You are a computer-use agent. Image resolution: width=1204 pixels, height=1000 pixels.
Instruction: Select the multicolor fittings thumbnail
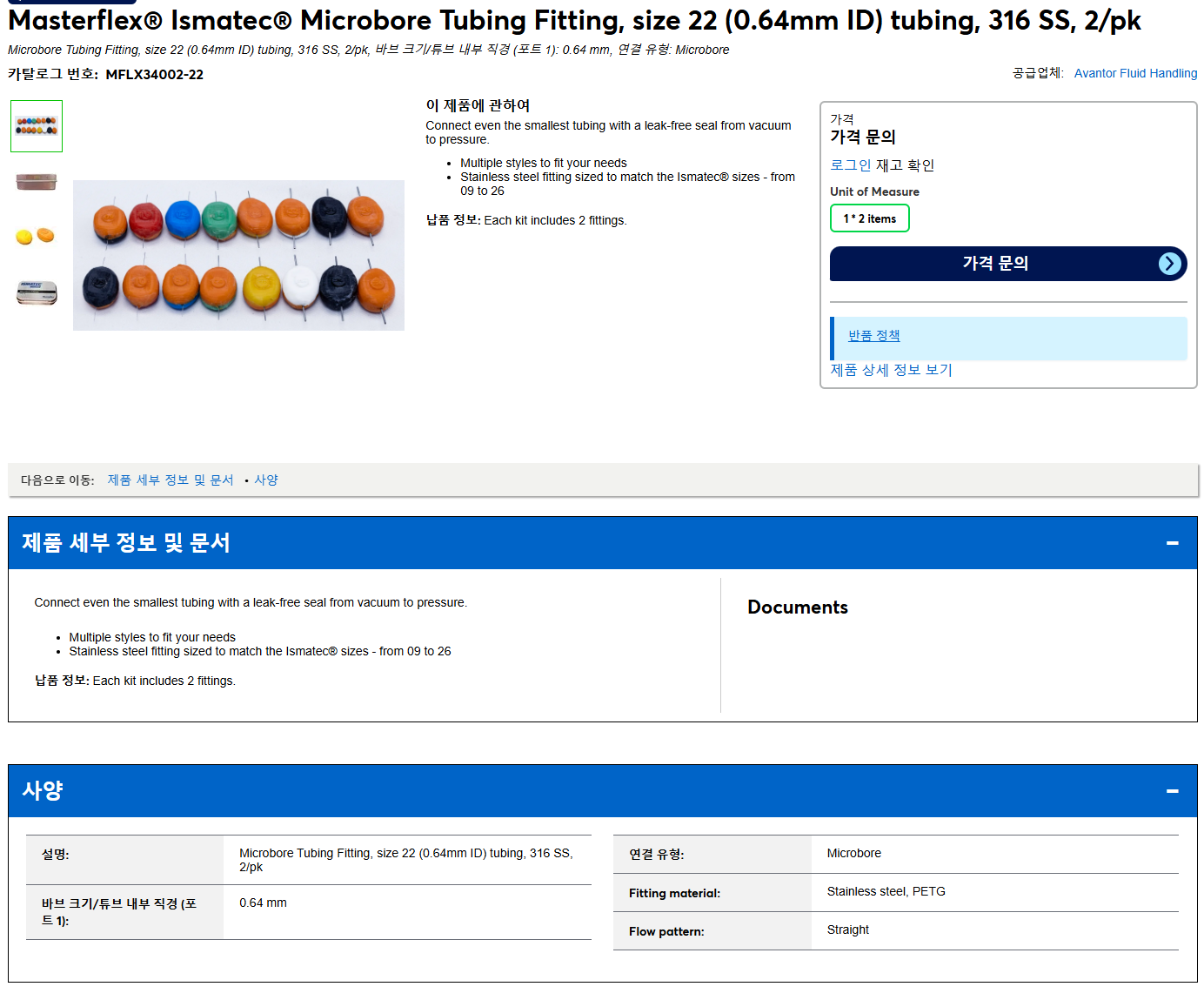(37, 126)
